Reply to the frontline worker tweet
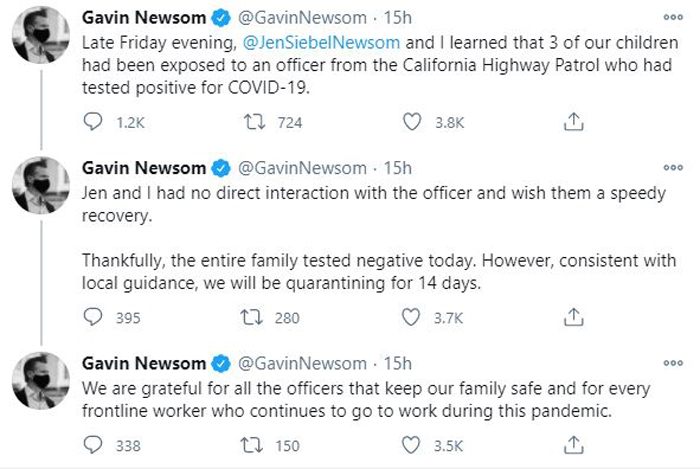Viewport: 700px width, 469px height. tap(93, 445)
